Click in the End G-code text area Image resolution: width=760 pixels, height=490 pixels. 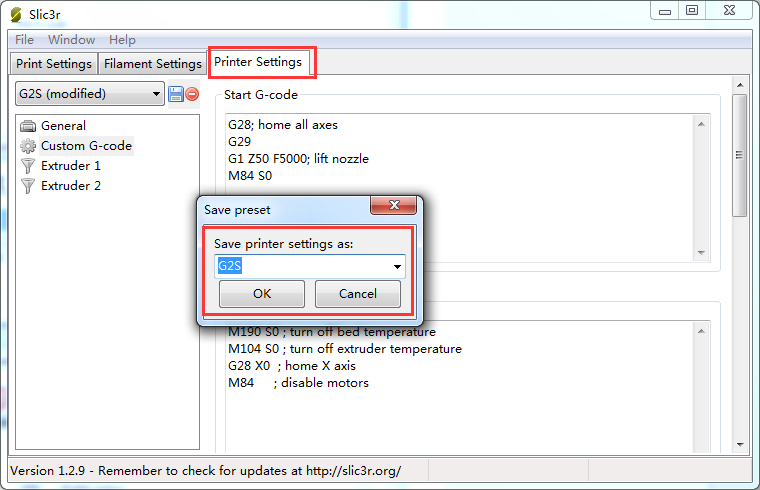(x=460, y=388)
